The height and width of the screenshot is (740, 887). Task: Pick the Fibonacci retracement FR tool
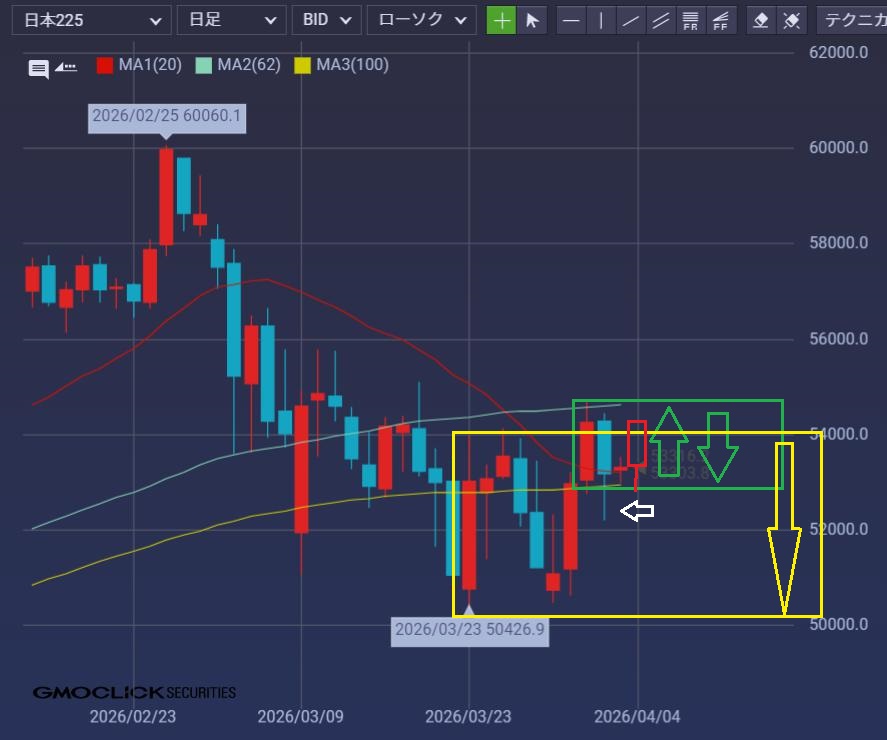point(689,20)
